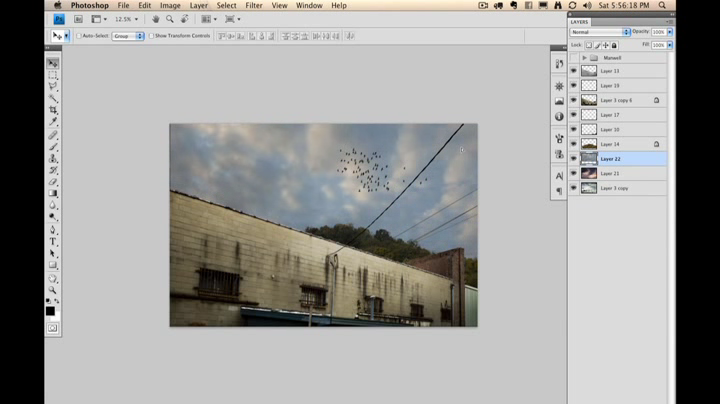This screenshot has width=720, height=404.
Task: Enable the Auto-Select checkbox
Action: tap(79, 36)
